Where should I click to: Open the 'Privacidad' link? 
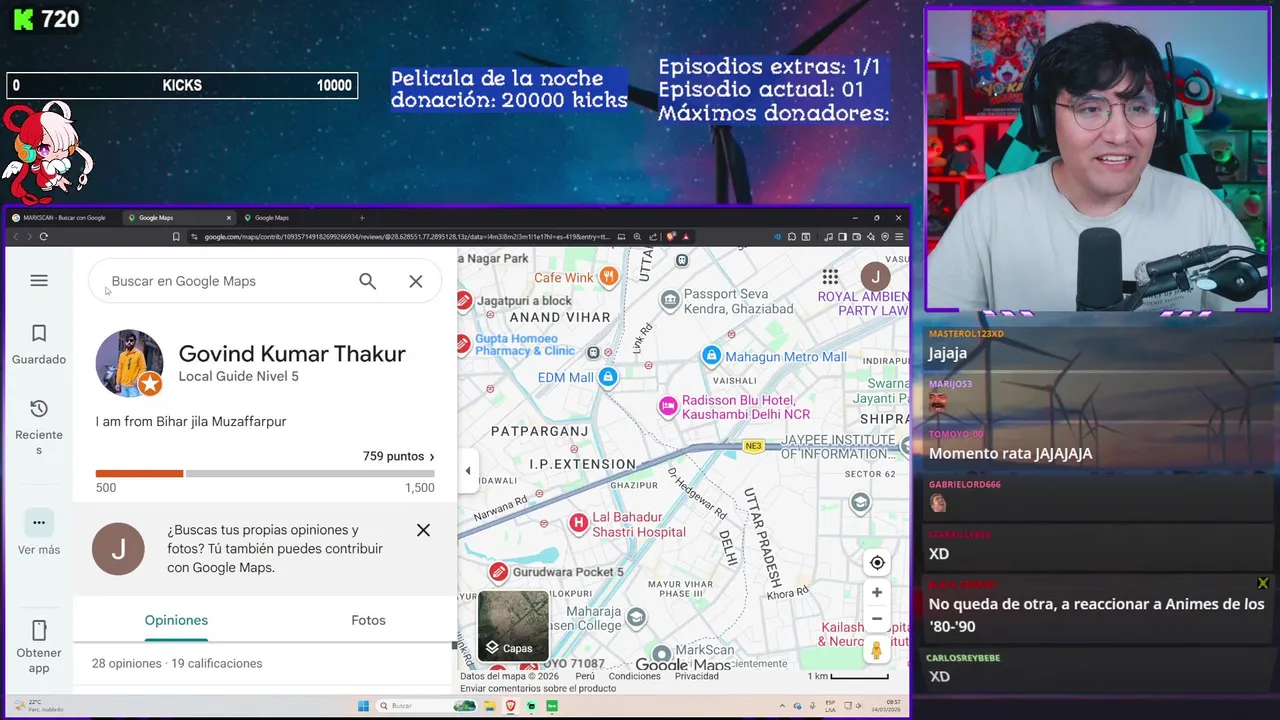[697, 676]
